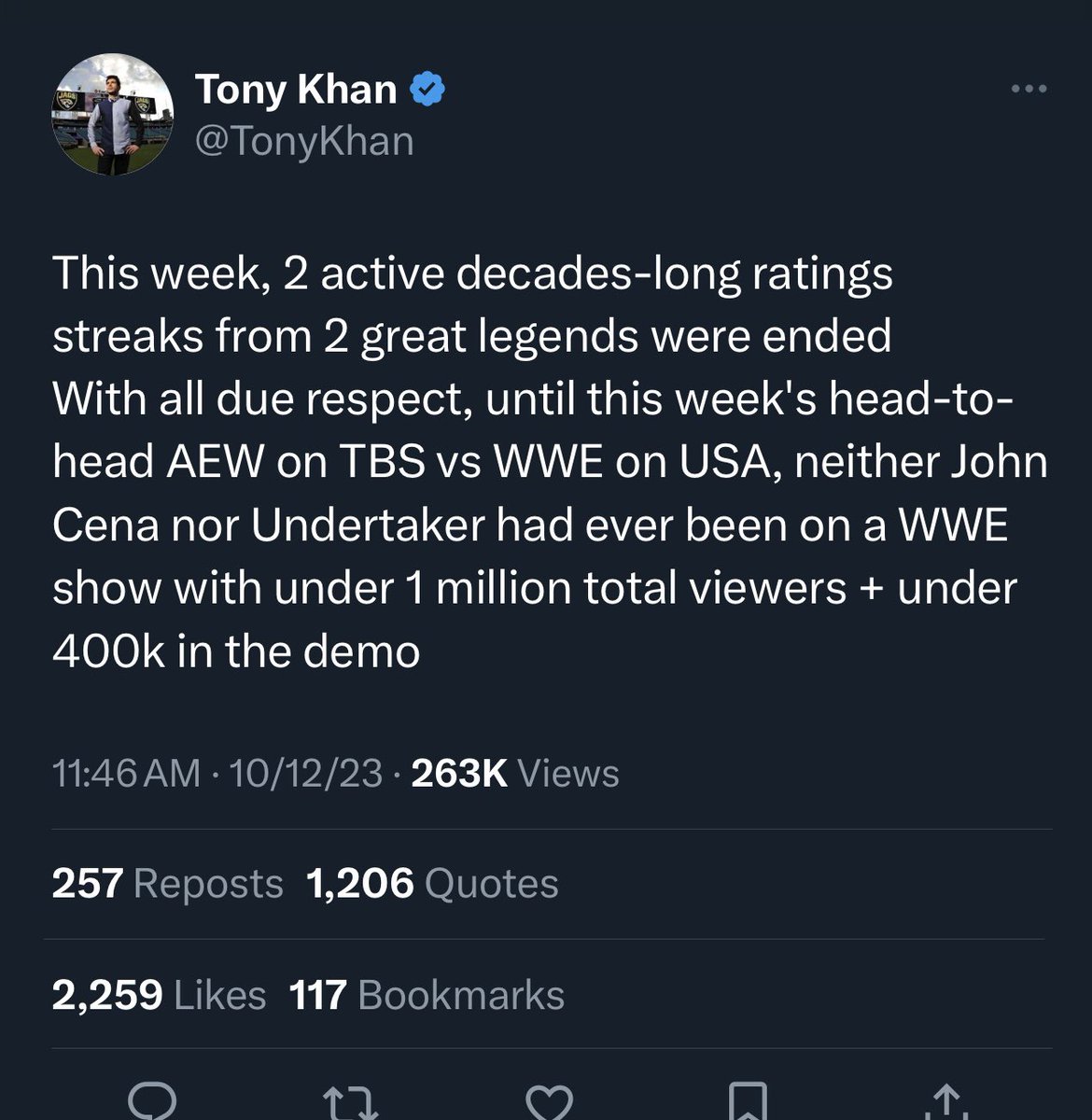Click the 10/12/23 post date
The height and width of the screenshot is (1120, 1092).
[x=305, y=773]
